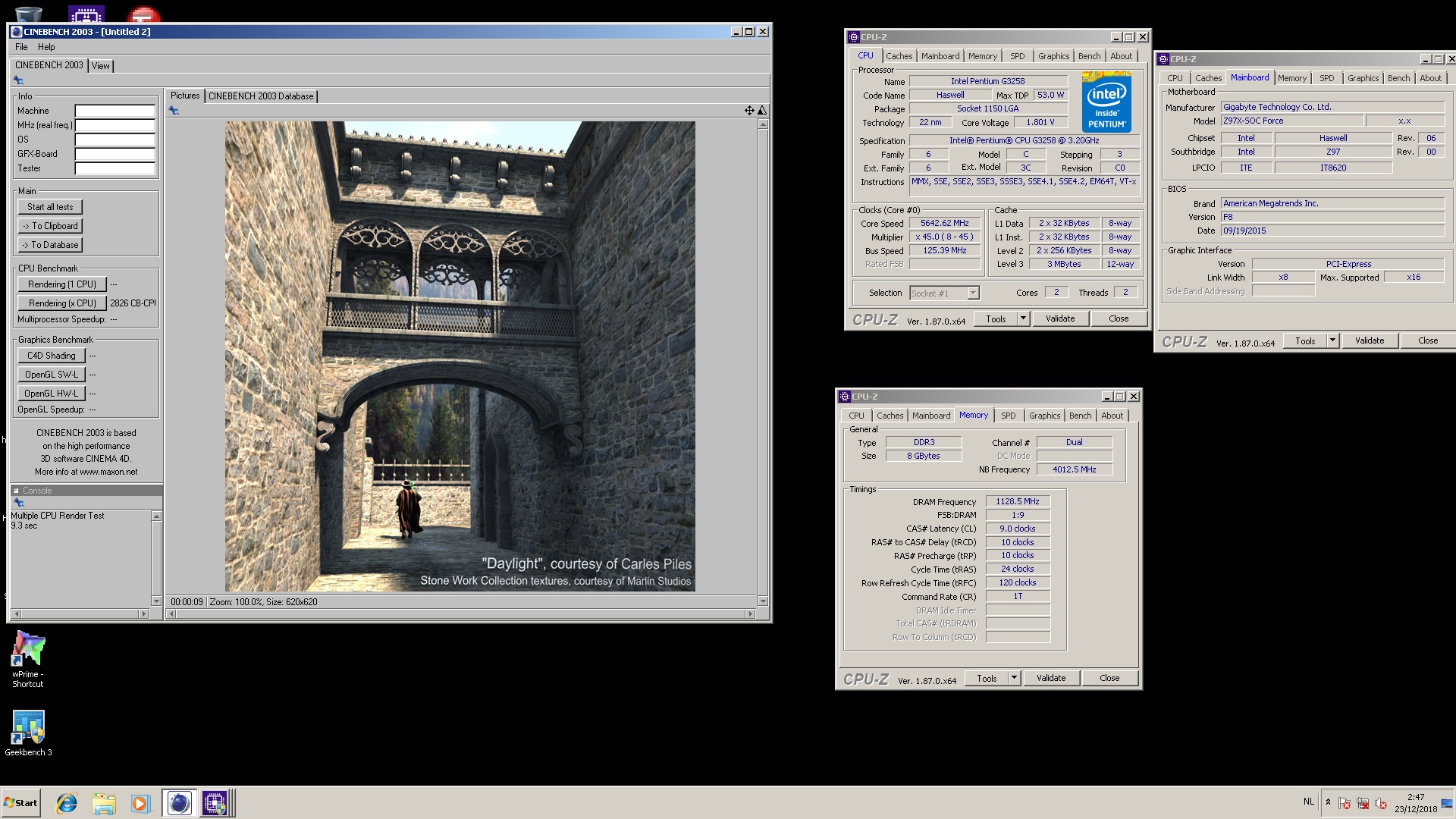Switch to CPU-Z taskbar icon

[215, 803]
